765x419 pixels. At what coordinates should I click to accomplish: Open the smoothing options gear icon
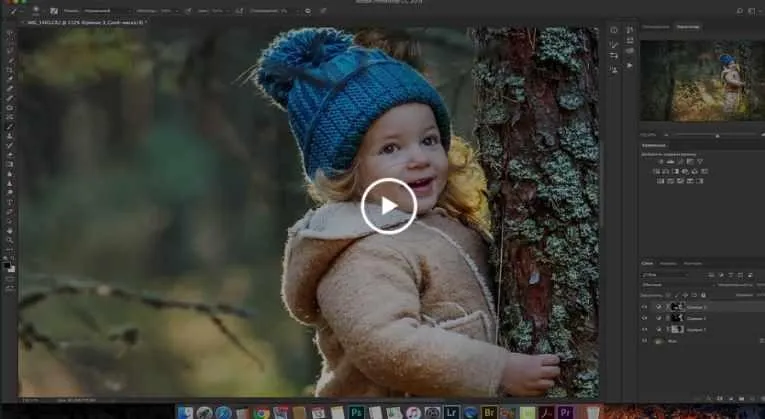click(308, 11)
